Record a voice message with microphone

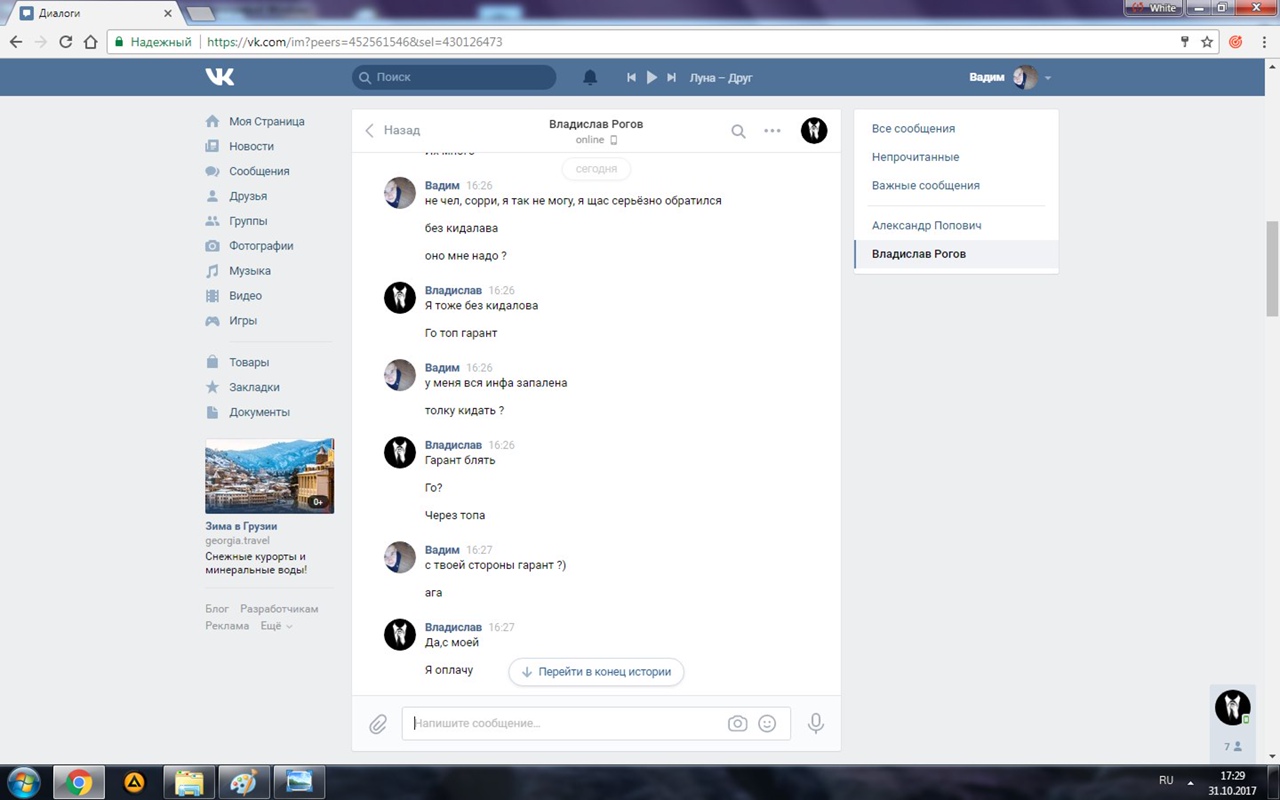pos(816,723)
